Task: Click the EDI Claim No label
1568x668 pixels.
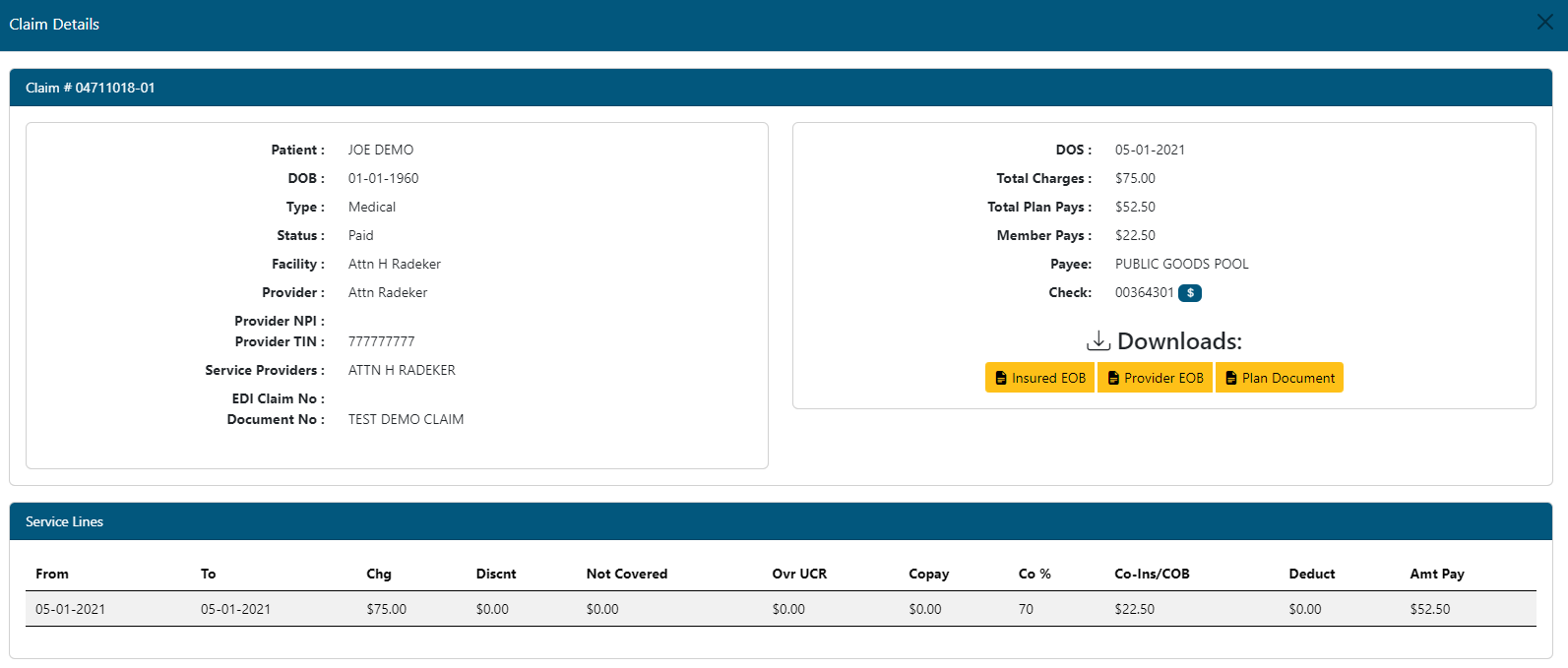Action: point(279,398)
